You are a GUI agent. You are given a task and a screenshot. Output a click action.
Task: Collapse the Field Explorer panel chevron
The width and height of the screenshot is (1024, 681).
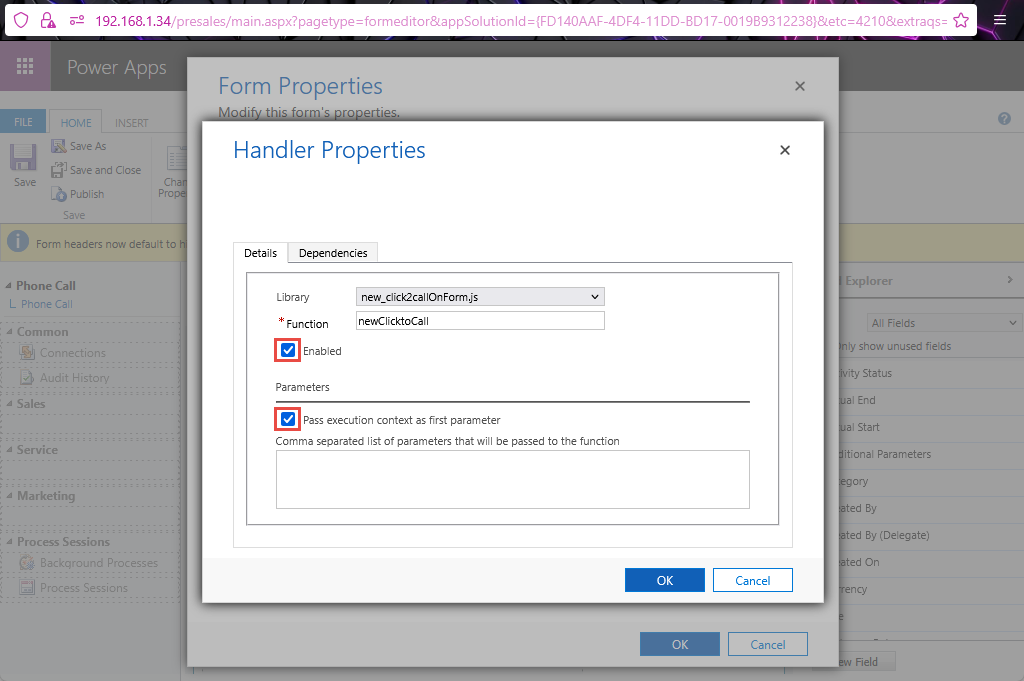pos(1010,281)
